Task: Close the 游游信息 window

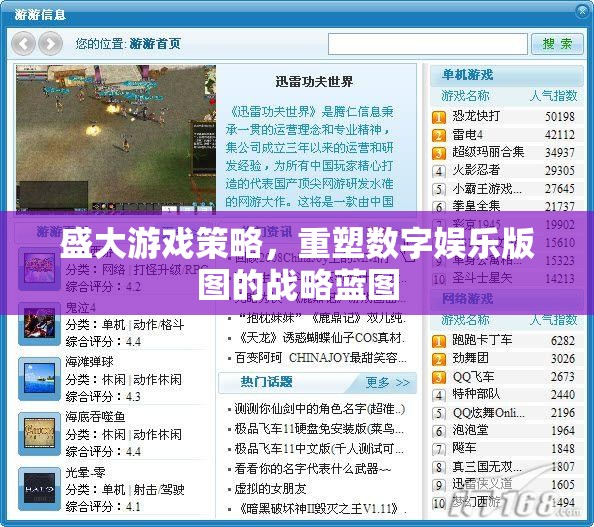Action: [x=582, y=12]
